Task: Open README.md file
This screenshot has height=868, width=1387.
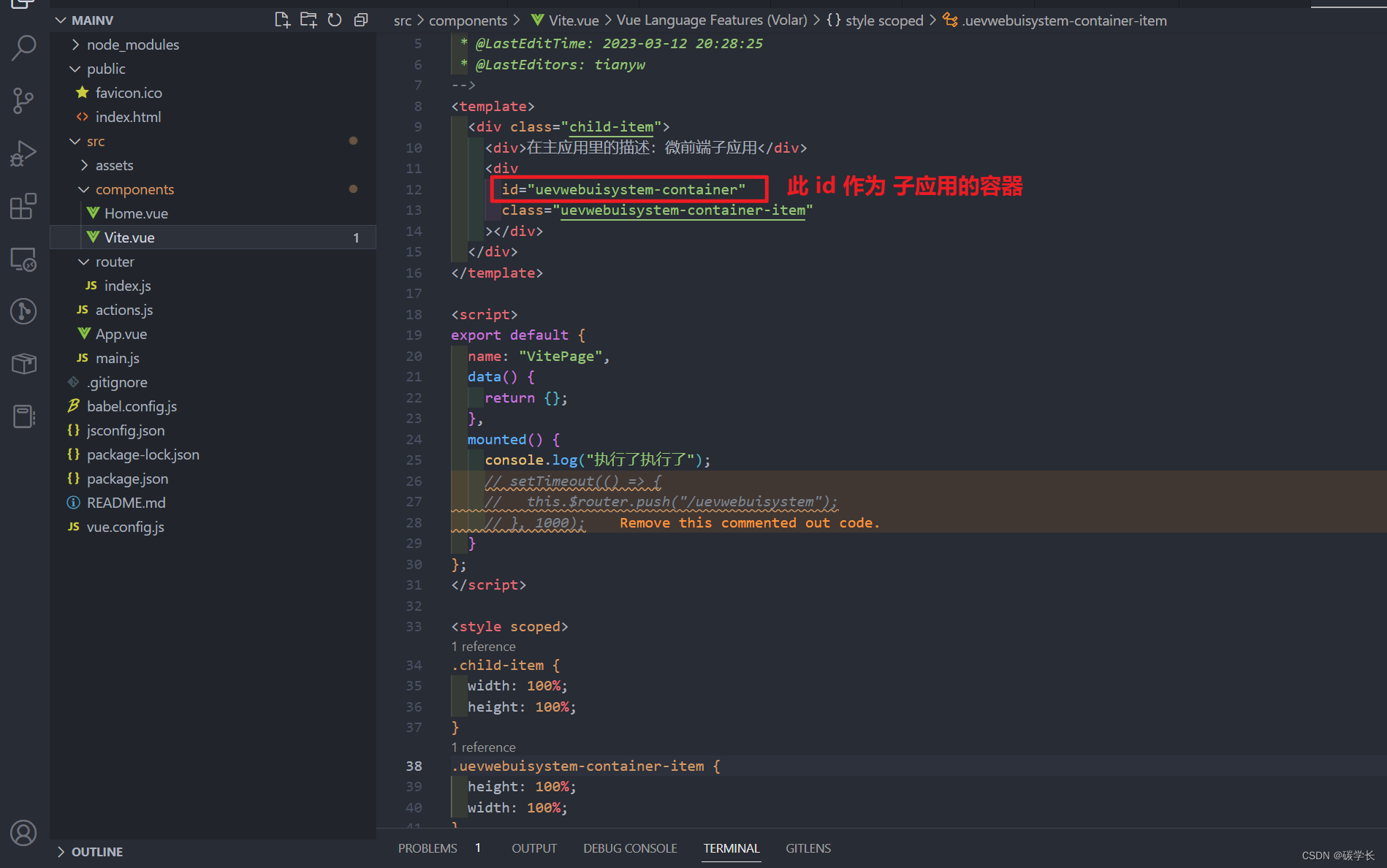Action: point(213,503)
